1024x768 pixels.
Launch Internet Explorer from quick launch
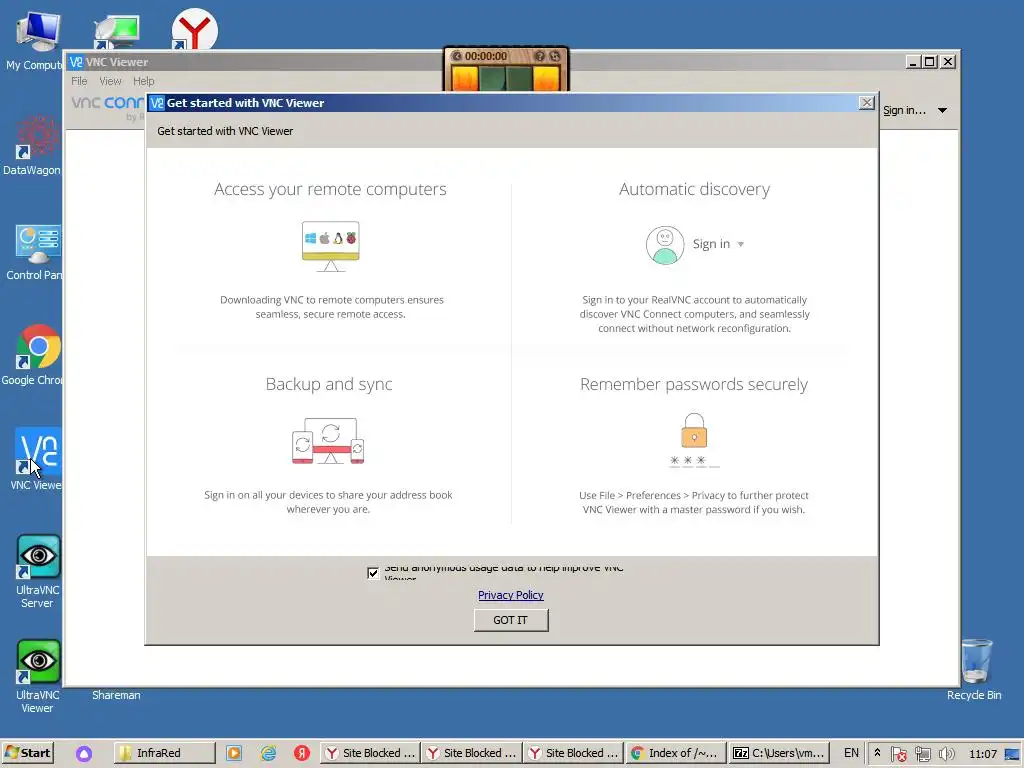click(x=268, y=754)
